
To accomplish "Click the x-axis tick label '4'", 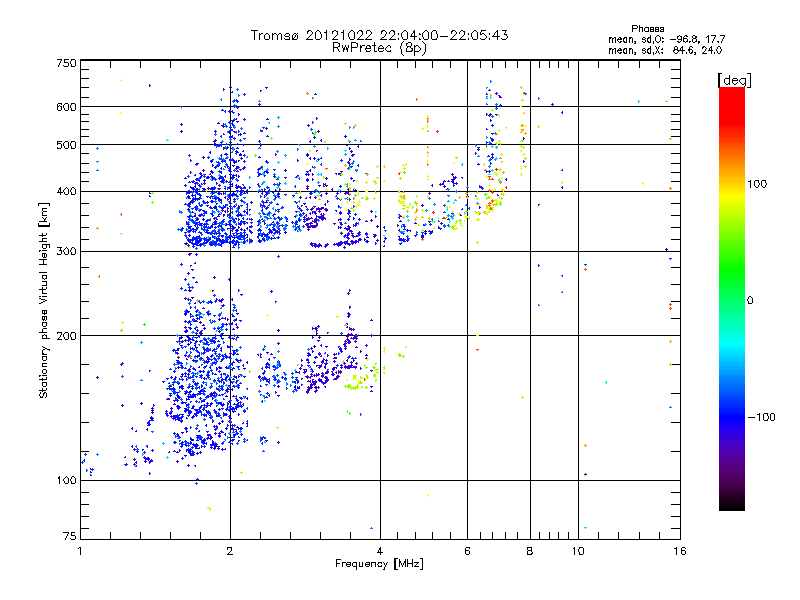I will pos(380,552).
